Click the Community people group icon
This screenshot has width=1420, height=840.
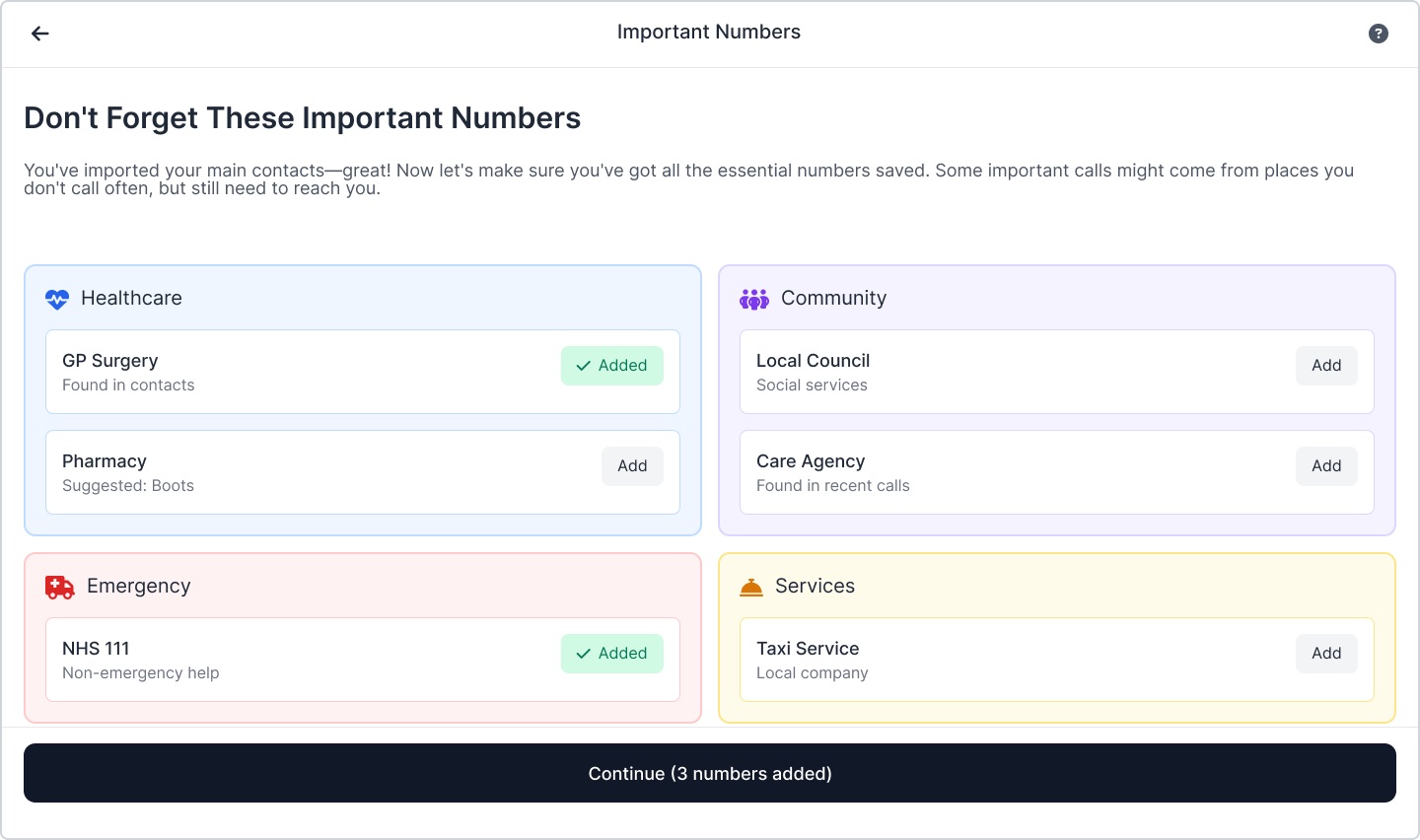(753, 299)
